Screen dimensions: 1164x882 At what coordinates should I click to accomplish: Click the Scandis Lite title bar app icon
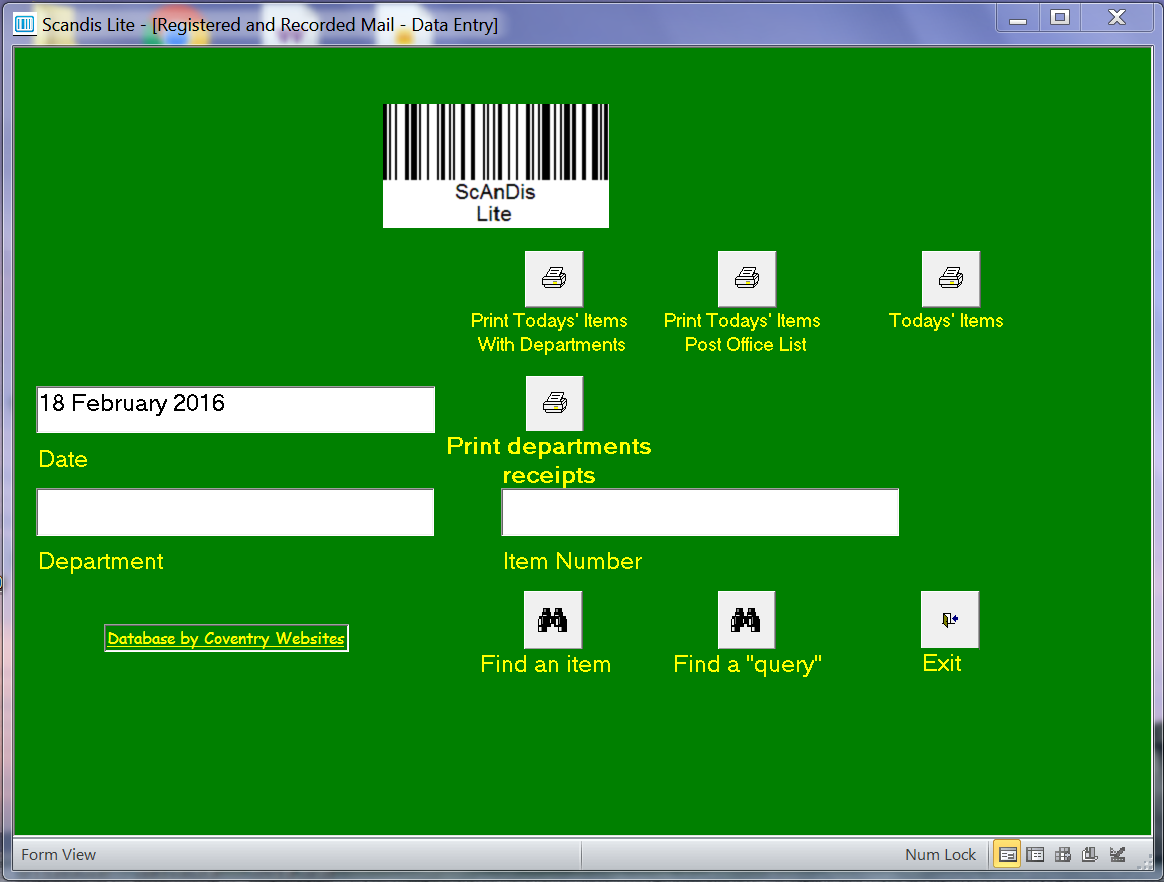(x=24, y=25)
